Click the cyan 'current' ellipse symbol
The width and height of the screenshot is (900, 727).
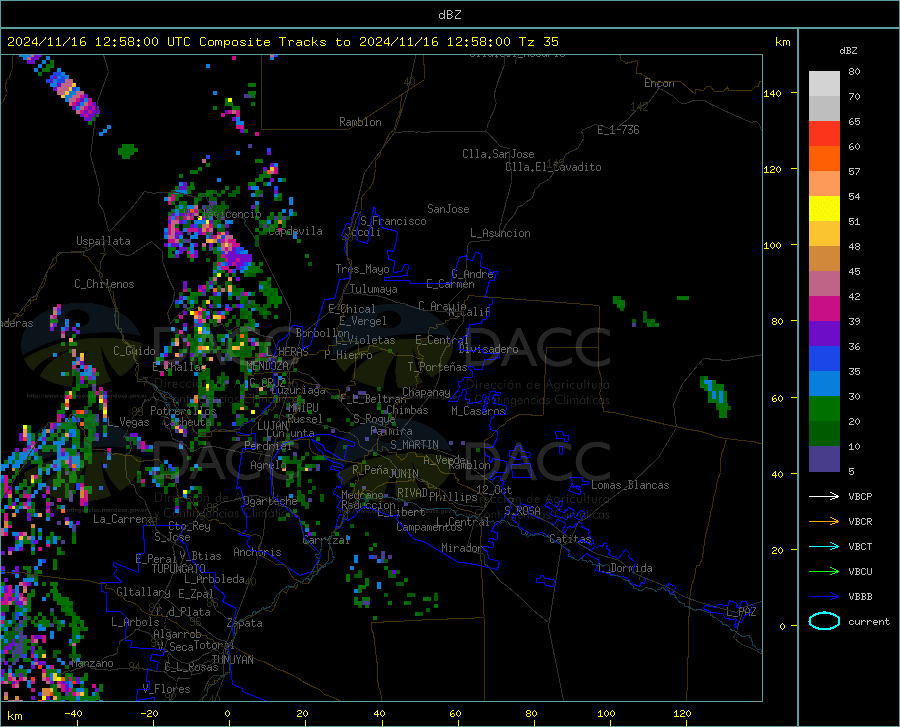824,621
